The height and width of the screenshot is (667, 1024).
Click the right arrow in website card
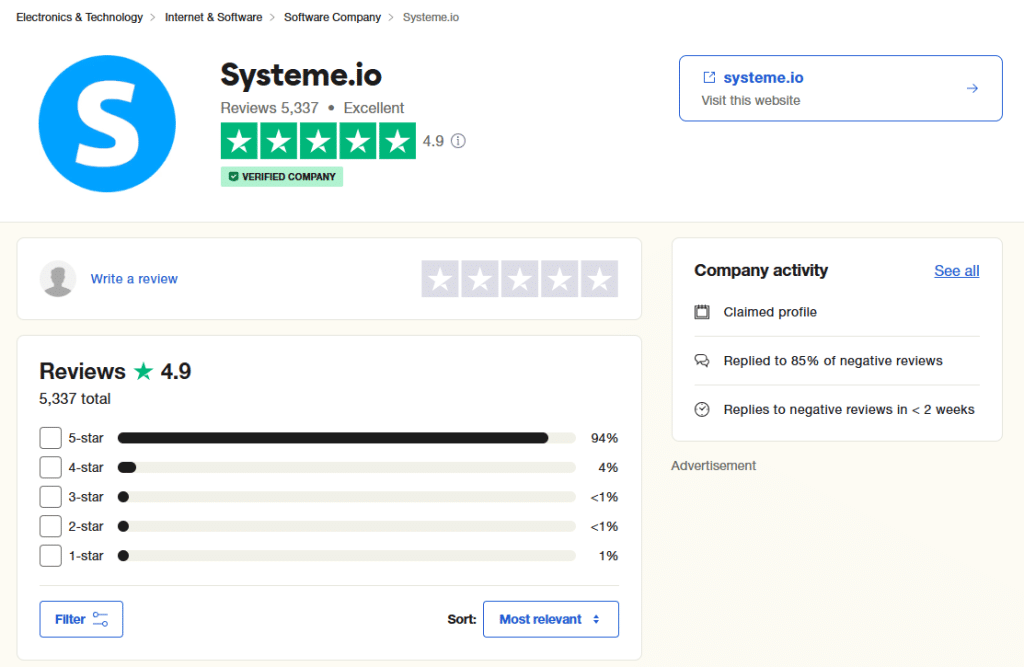point(972,88)
